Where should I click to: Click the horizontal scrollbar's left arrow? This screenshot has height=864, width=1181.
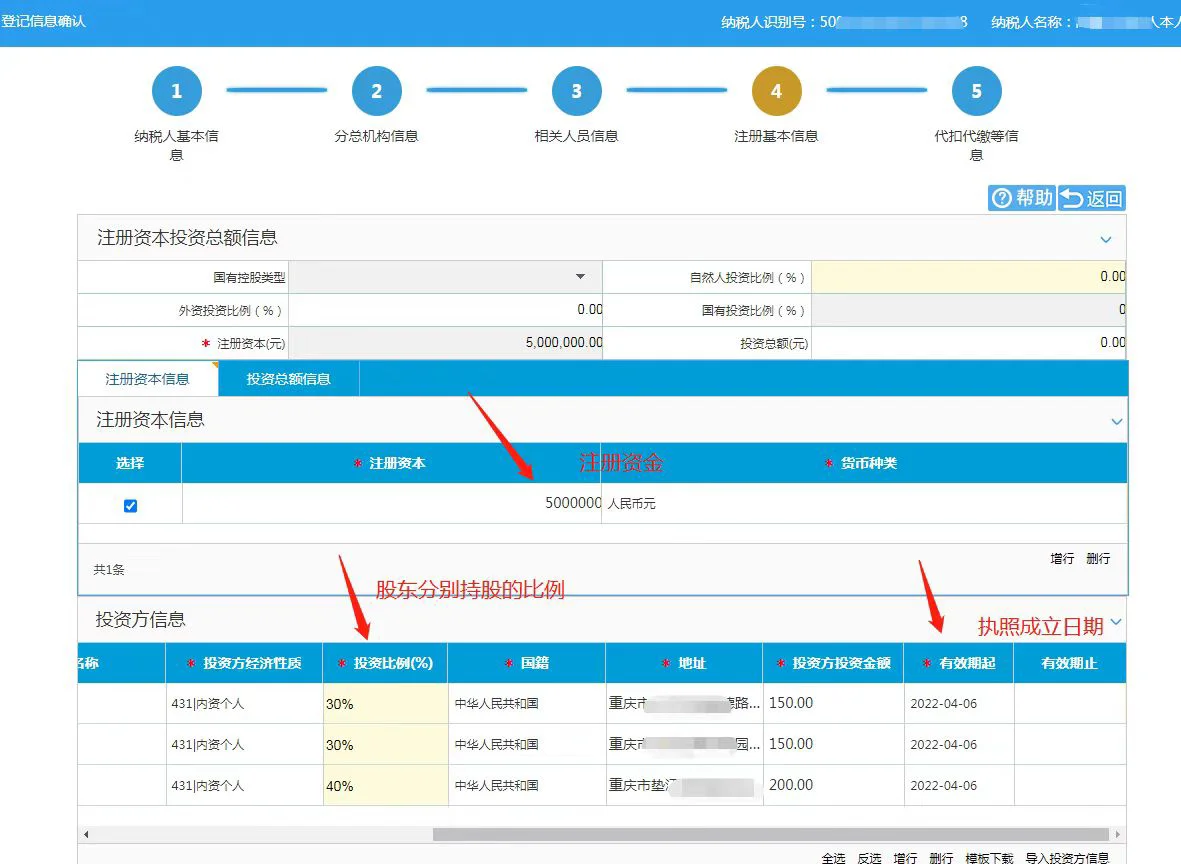click(x=86, y=834)
